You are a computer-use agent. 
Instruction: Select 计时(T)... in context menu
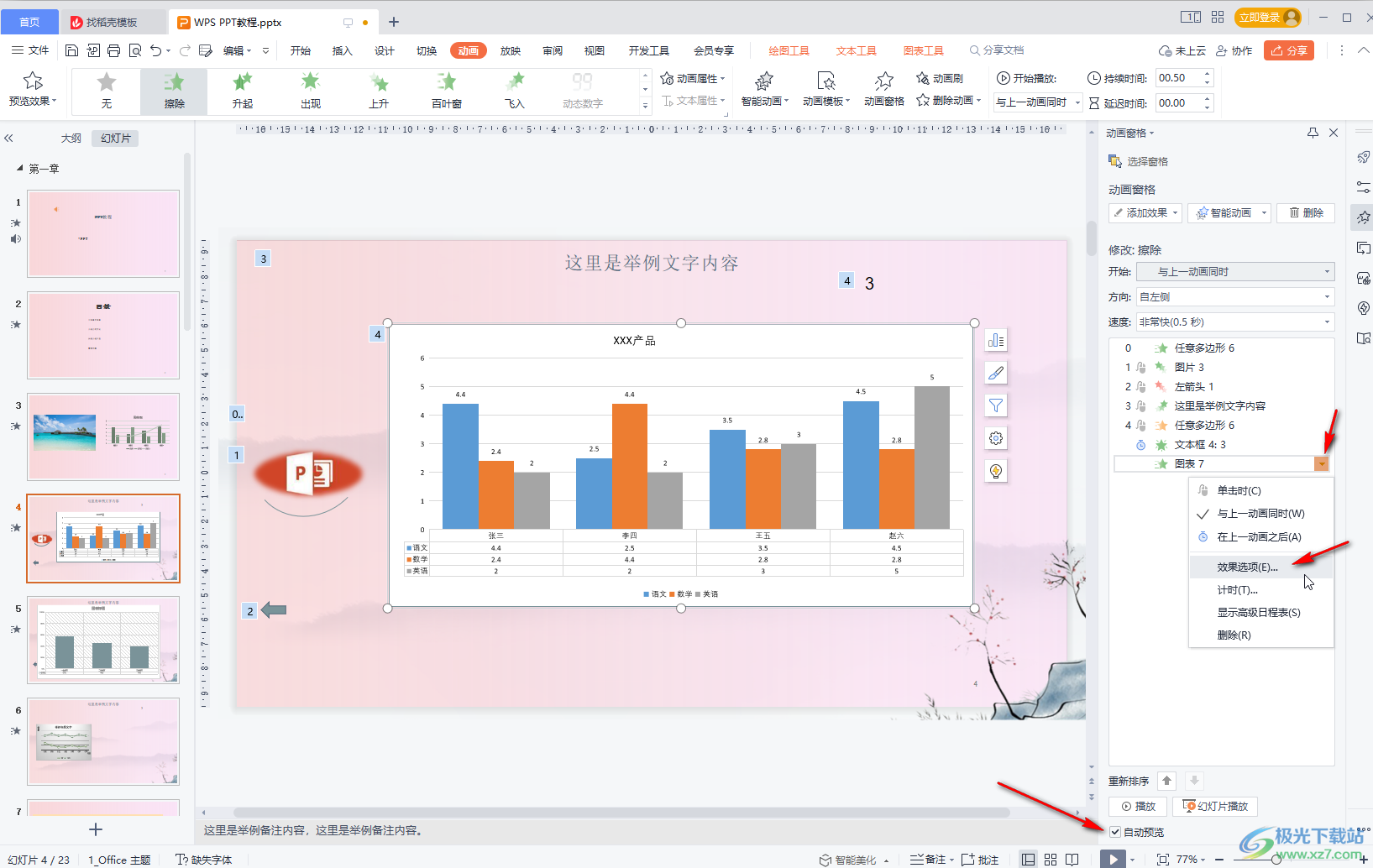tap(1260, 590)
